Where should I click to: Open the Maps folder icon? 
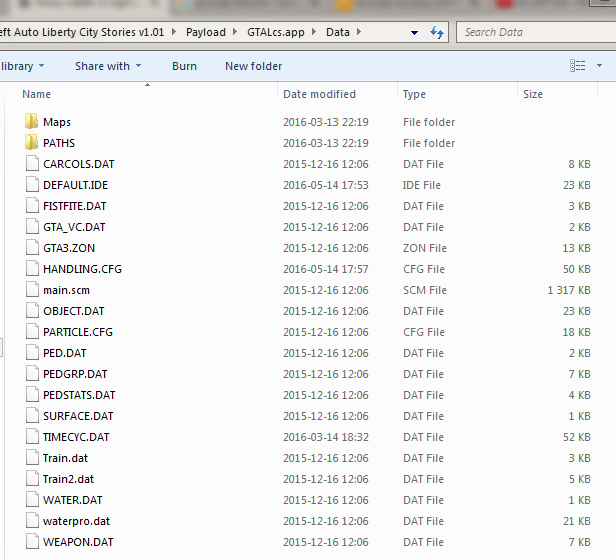coord(31,121)
